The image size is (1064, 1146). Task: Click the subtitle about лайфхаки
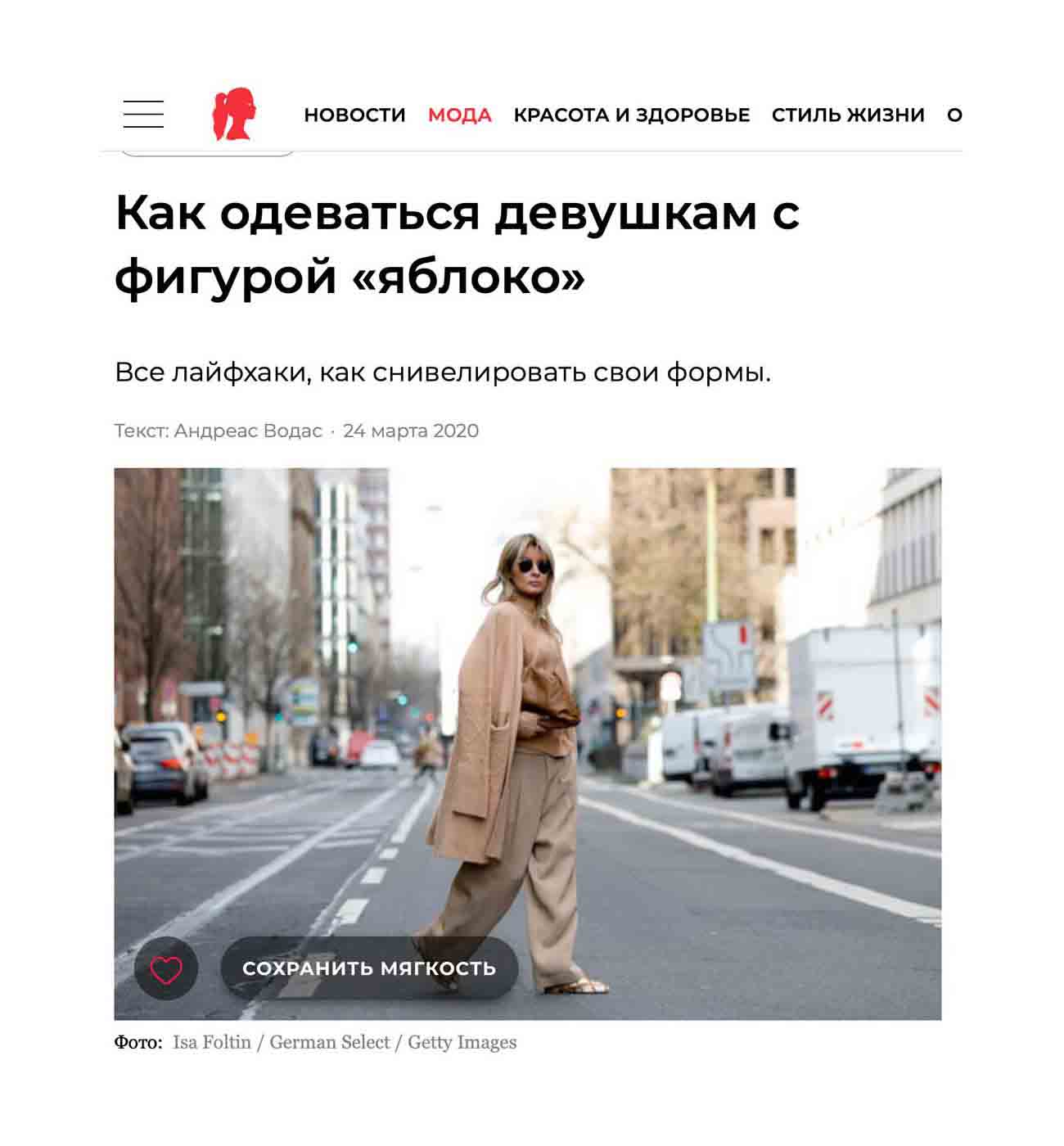tap(443, 372)
